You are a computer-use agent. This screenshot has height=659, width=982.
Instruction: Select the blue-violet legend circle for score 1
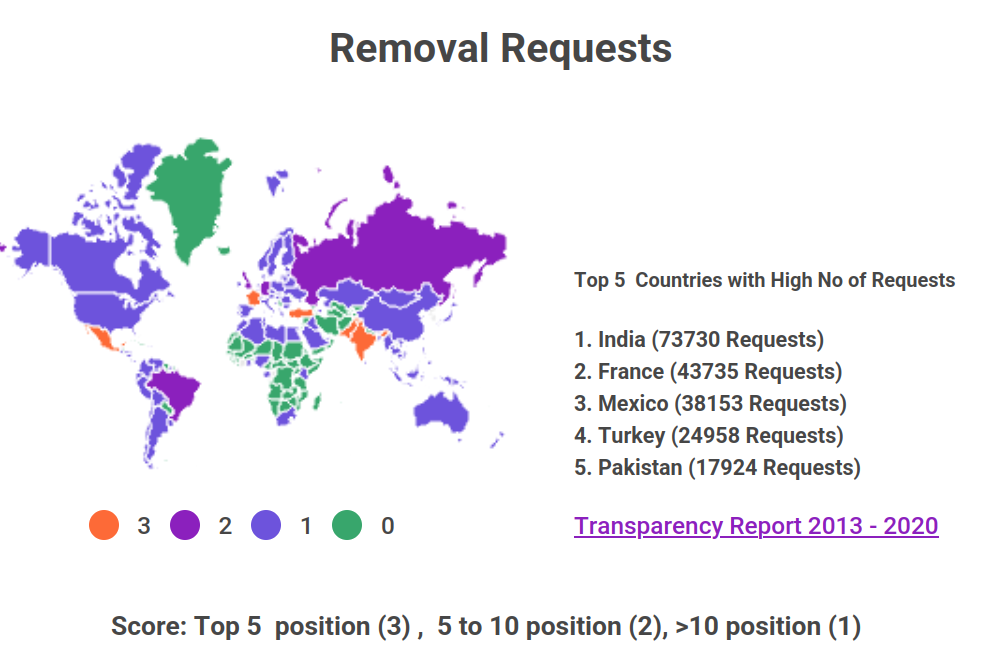[266, 525]
